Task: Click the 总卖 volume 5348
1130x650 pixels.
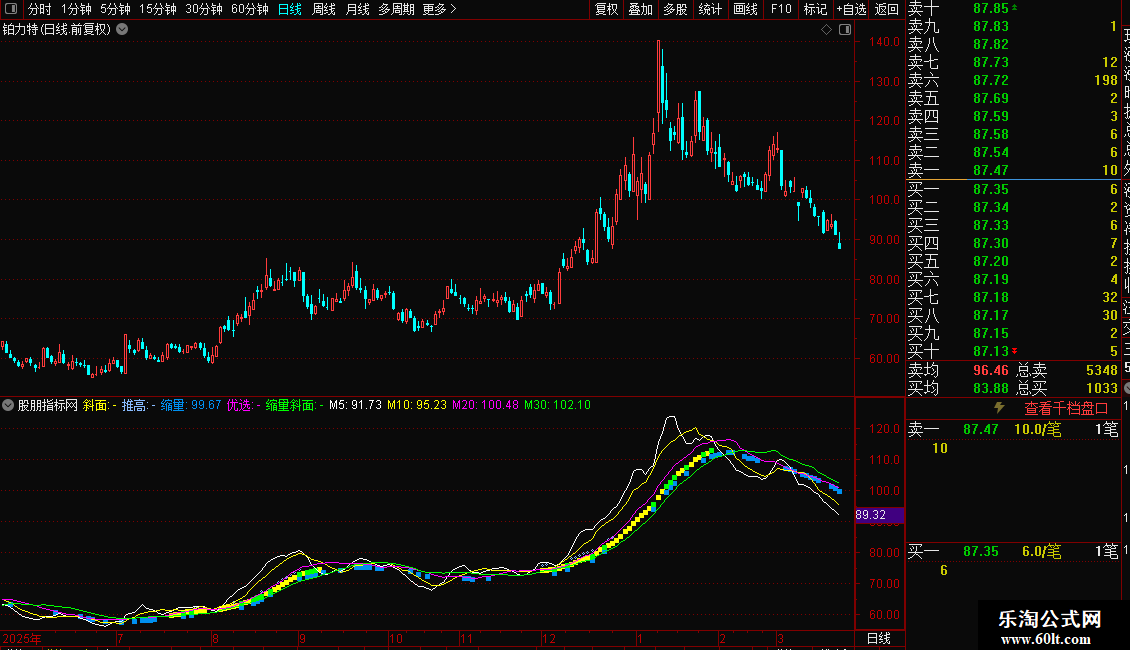Action: [x=1101, y=370]
